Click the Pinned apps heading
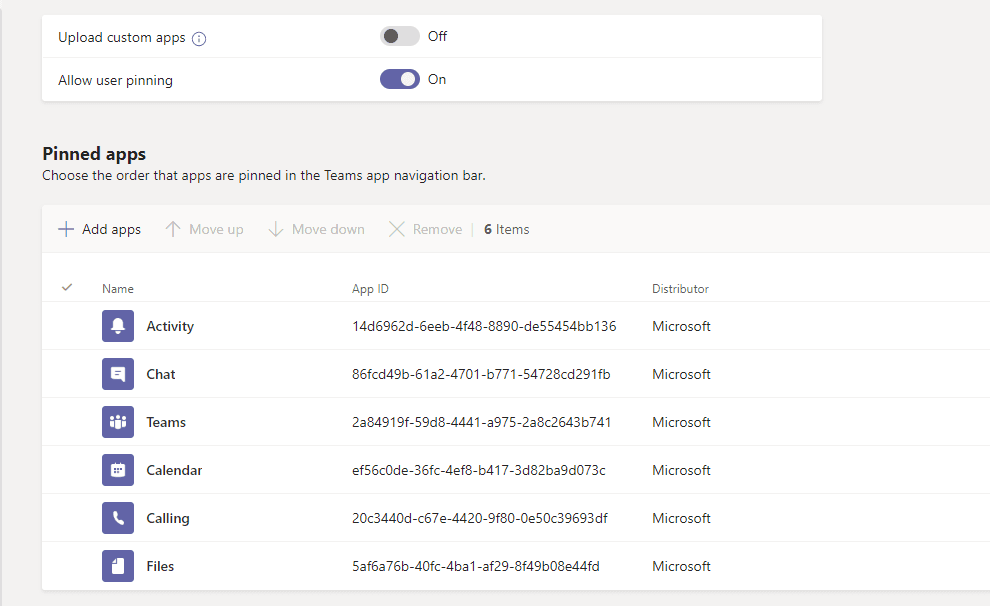990x606 pixels. (x=94, y=154)
